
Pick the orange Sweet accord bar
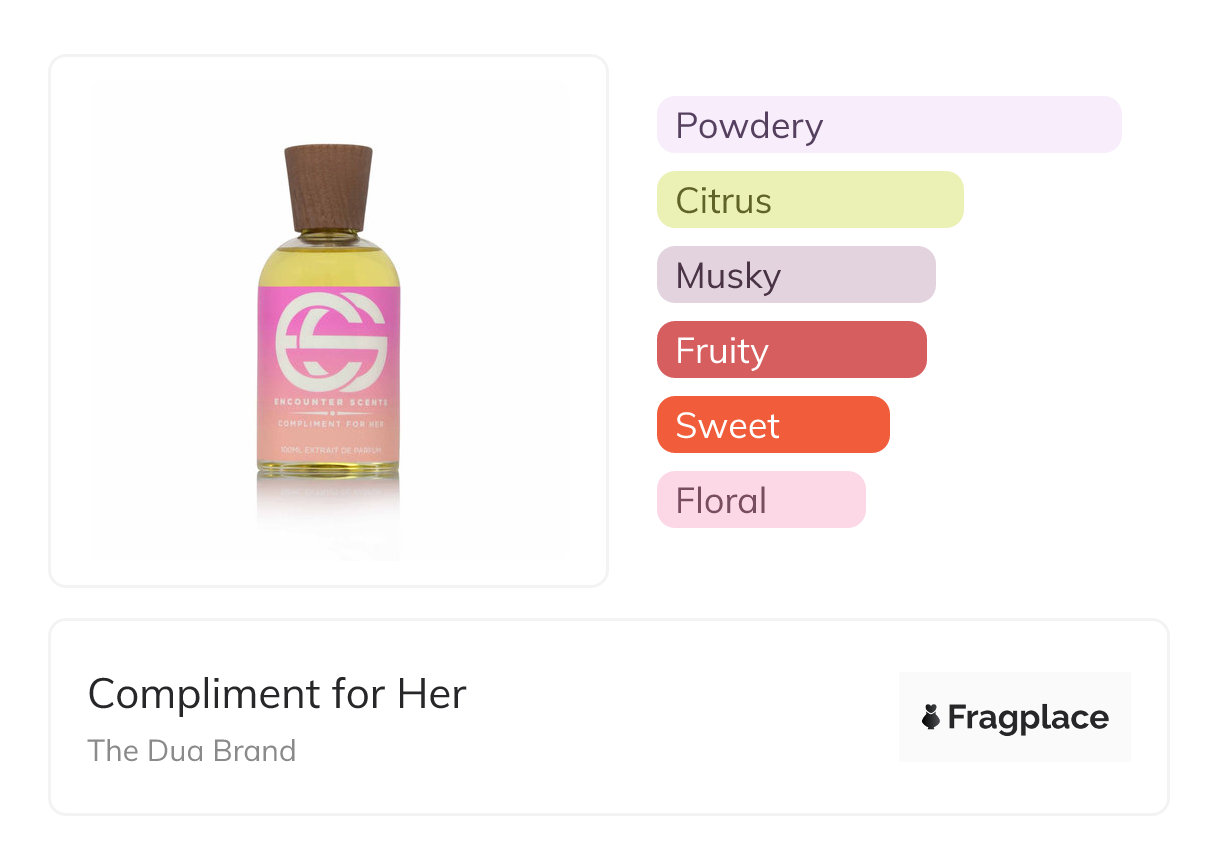pyautogui.click(x=772, y=425)
